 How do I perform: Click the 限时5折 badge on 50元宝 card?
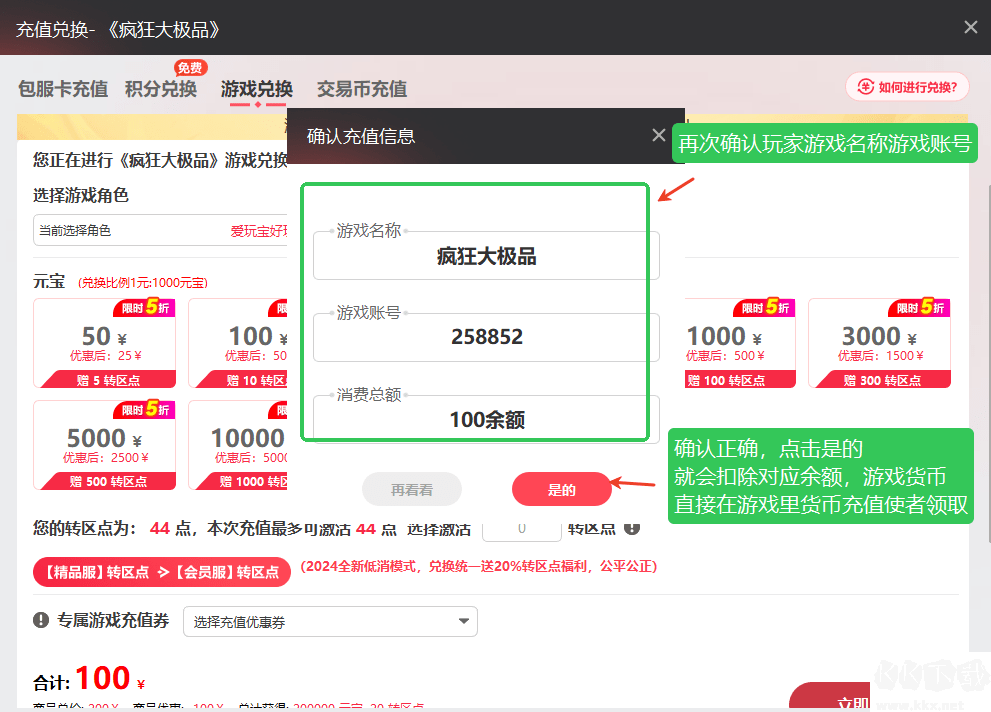coord(142,307)
